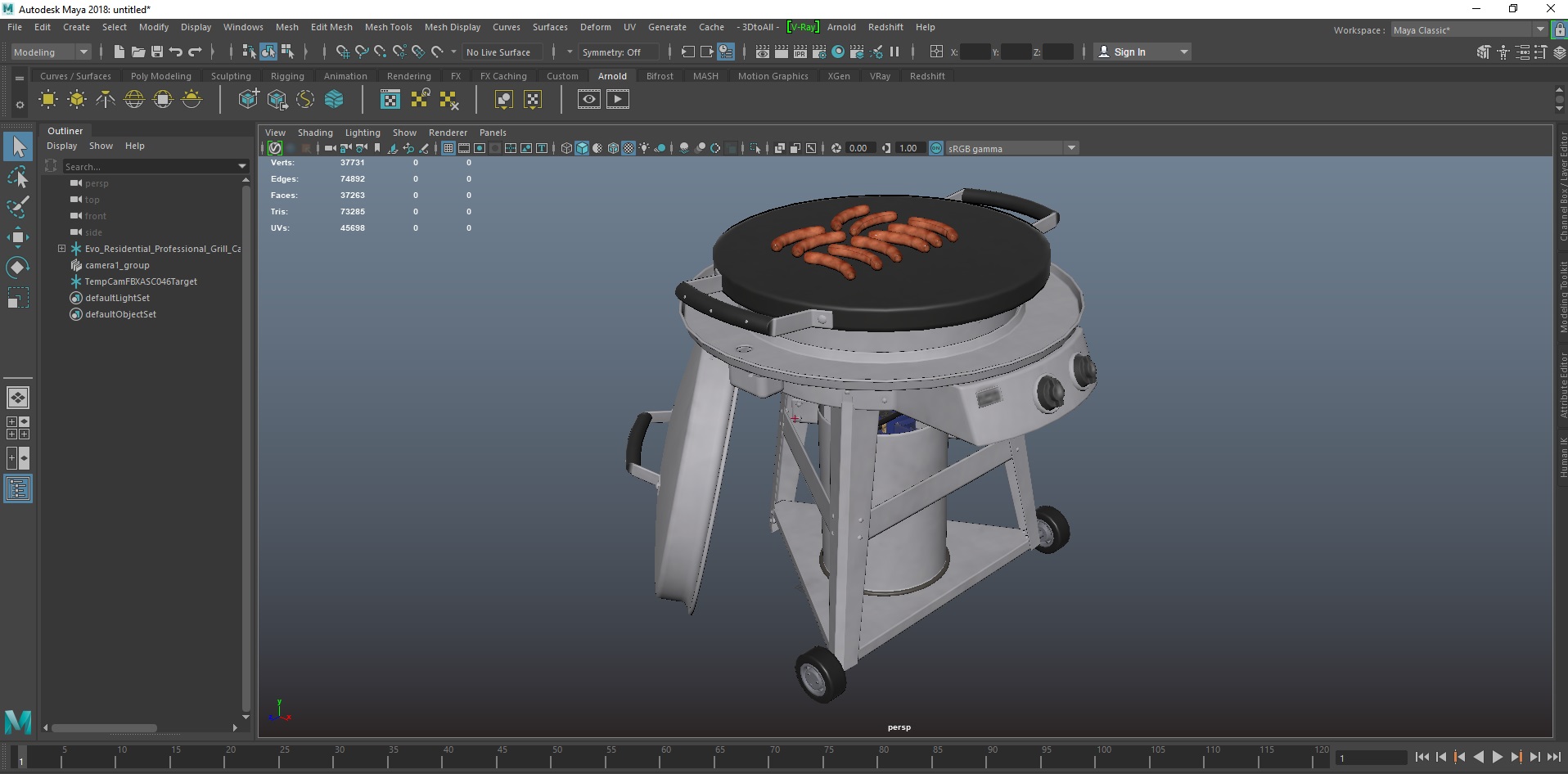Toggle the color management ON button

click(936, 148)
